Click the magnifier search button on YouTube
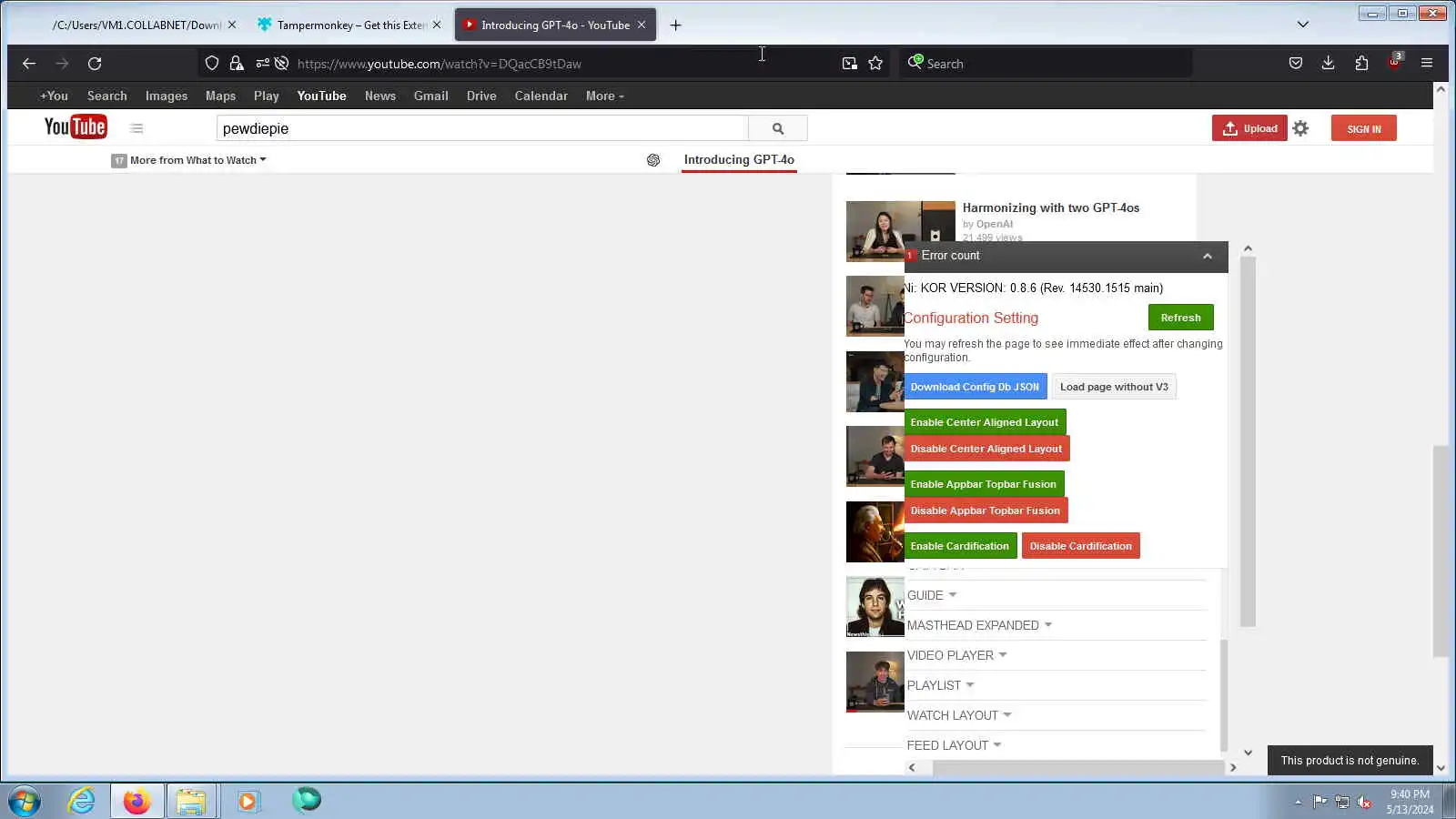1456x819 pixels. pyautogui.click(x=778, y=129)
